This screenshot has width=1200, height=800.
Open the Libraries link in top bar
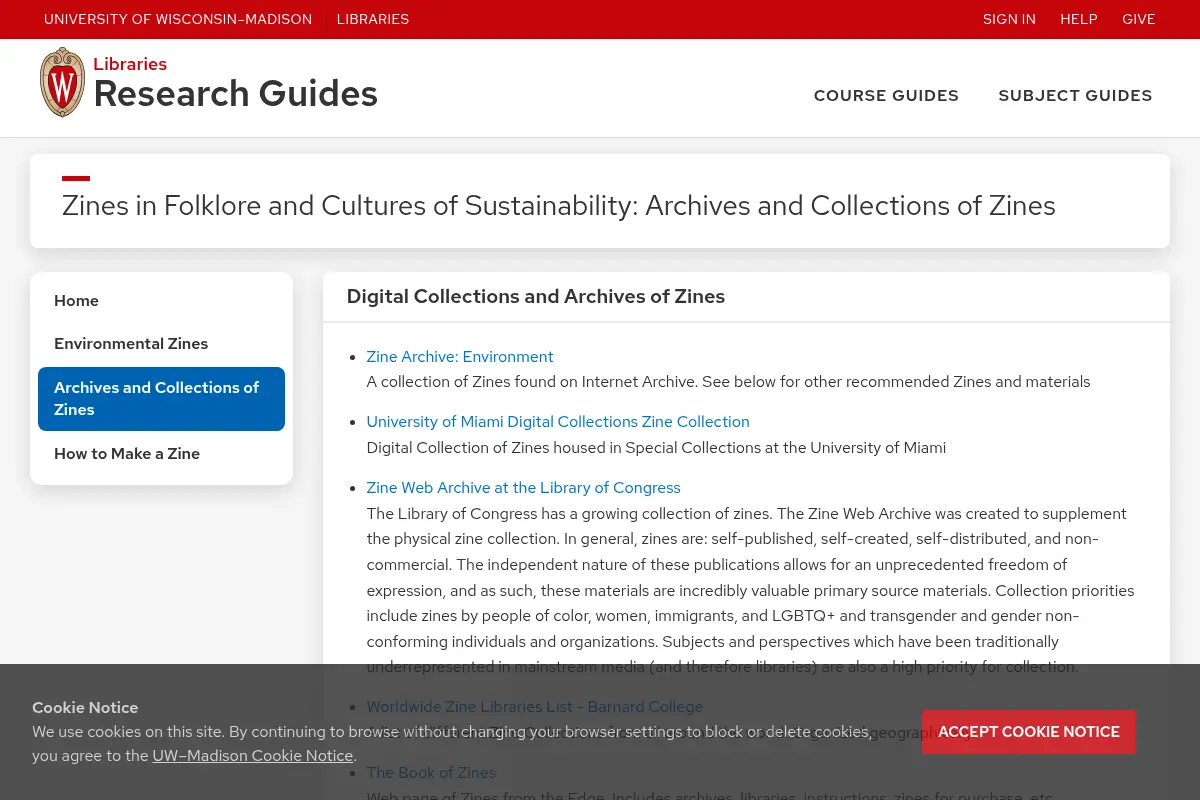373,19
